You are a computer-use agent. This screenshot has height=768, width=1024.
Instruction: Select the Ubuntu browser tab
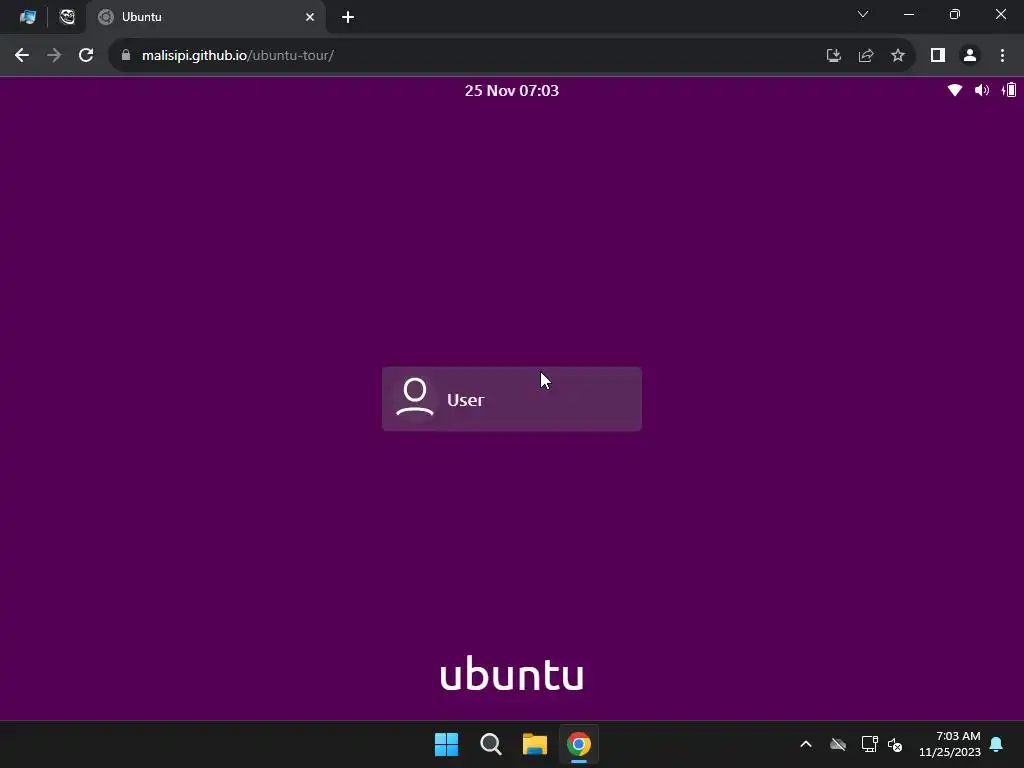click(x=206, y=17)
